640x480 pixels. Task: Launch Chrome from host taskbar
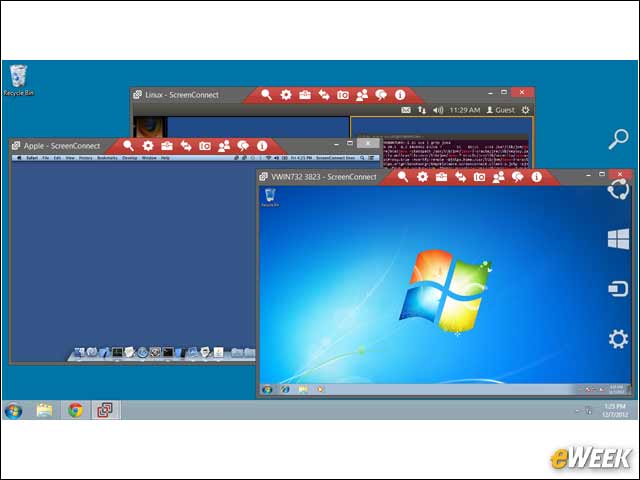pyautogui.click(x=75, y=410)
